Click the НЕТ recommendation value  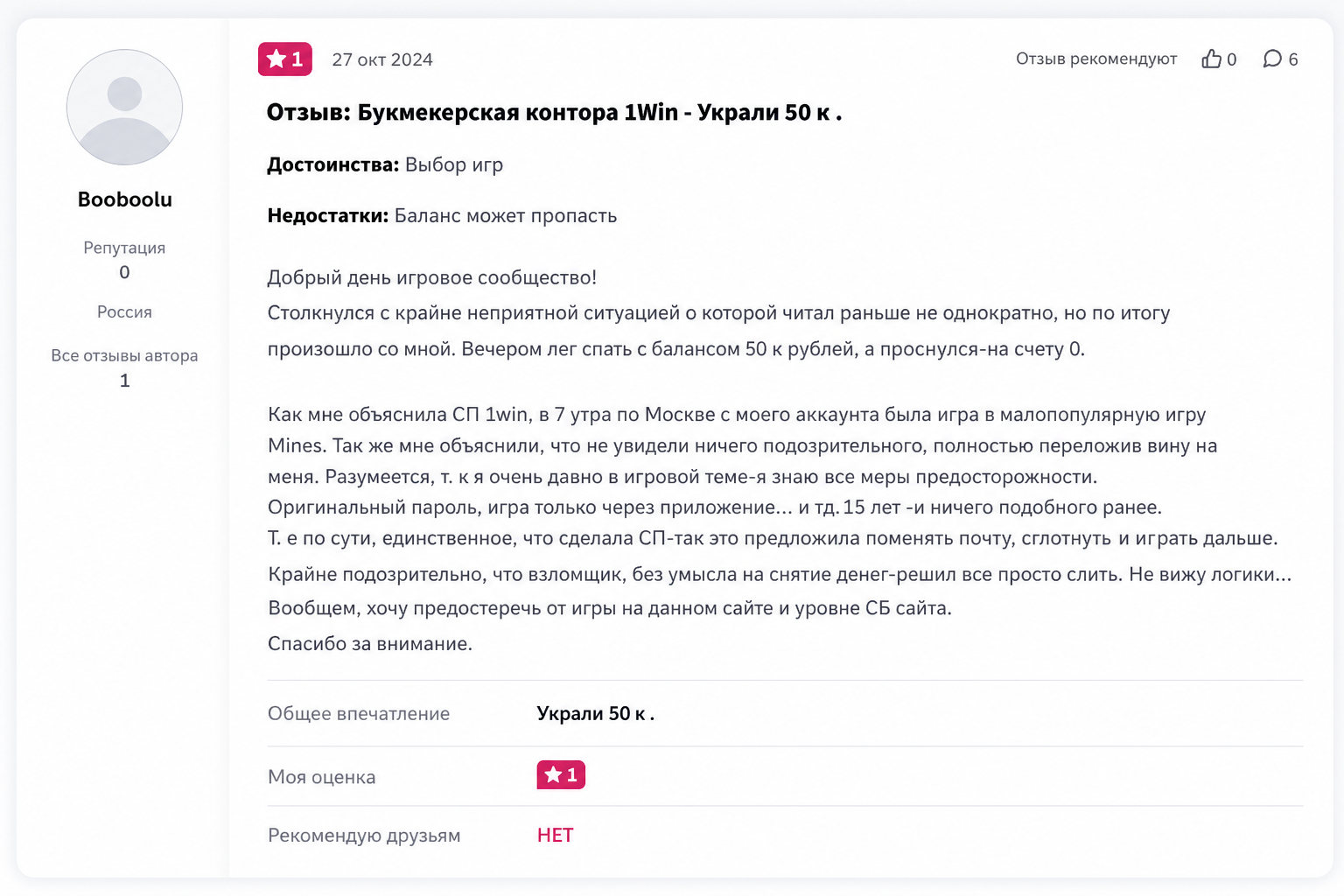(556, 835)
